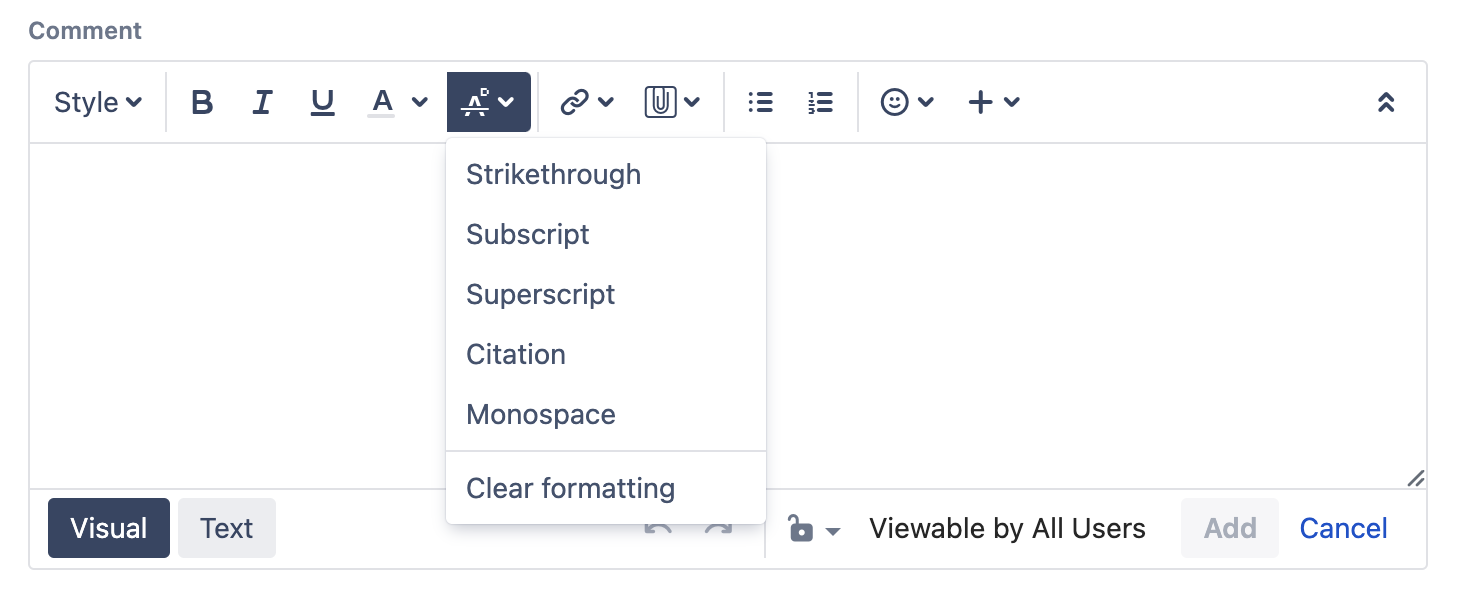Screen dimensions: 1460x602
Task: Insert a numbered list
Action: click(x=820, y=102)
